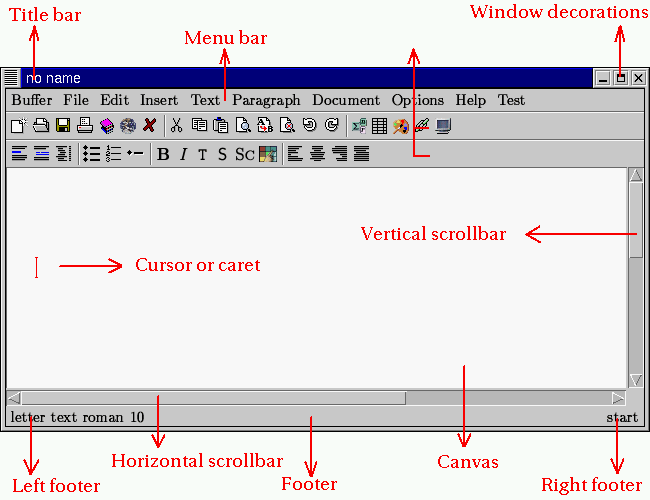This screenshot has width=650, height=500.
Task: Click the new document icon
Action: pos(18,126)
